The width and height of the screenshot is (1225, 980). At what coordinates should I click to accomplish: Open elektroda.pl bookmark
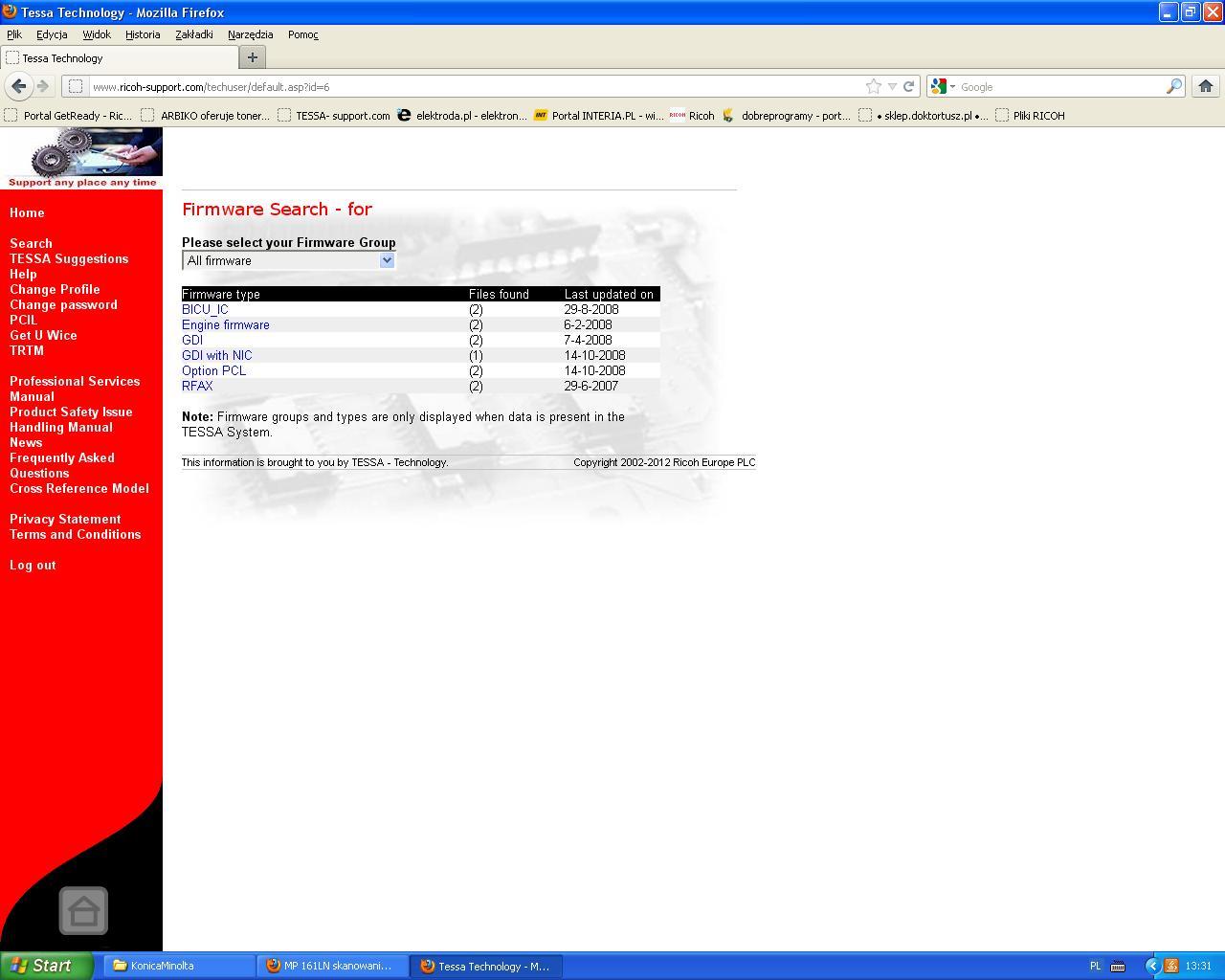(x=461, y=115)
